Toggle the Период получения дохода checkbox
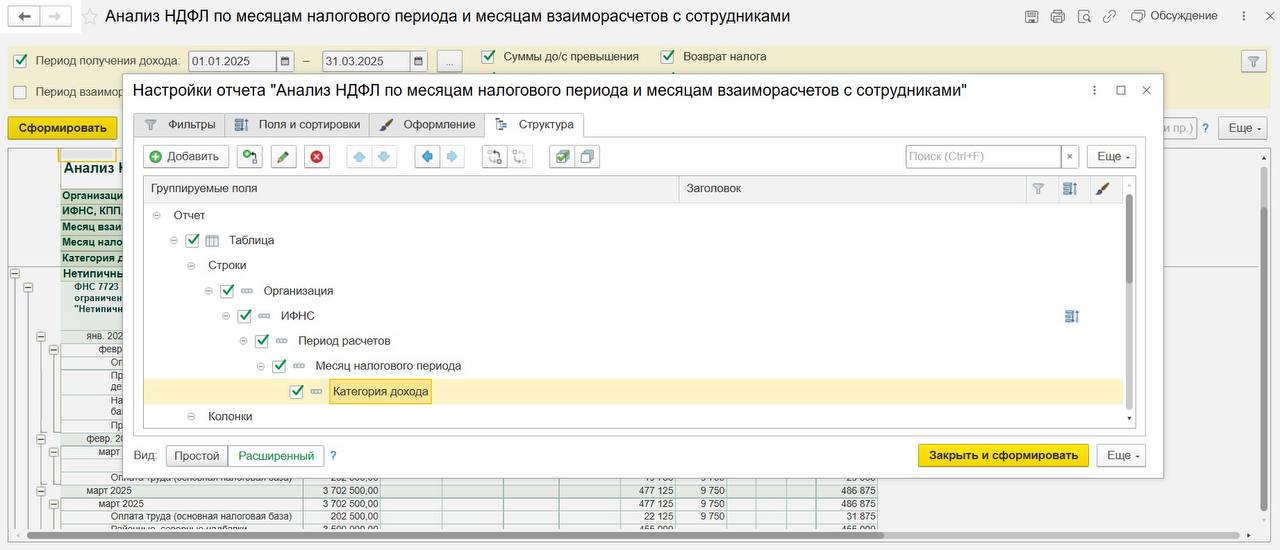 (x=20, y=60)
